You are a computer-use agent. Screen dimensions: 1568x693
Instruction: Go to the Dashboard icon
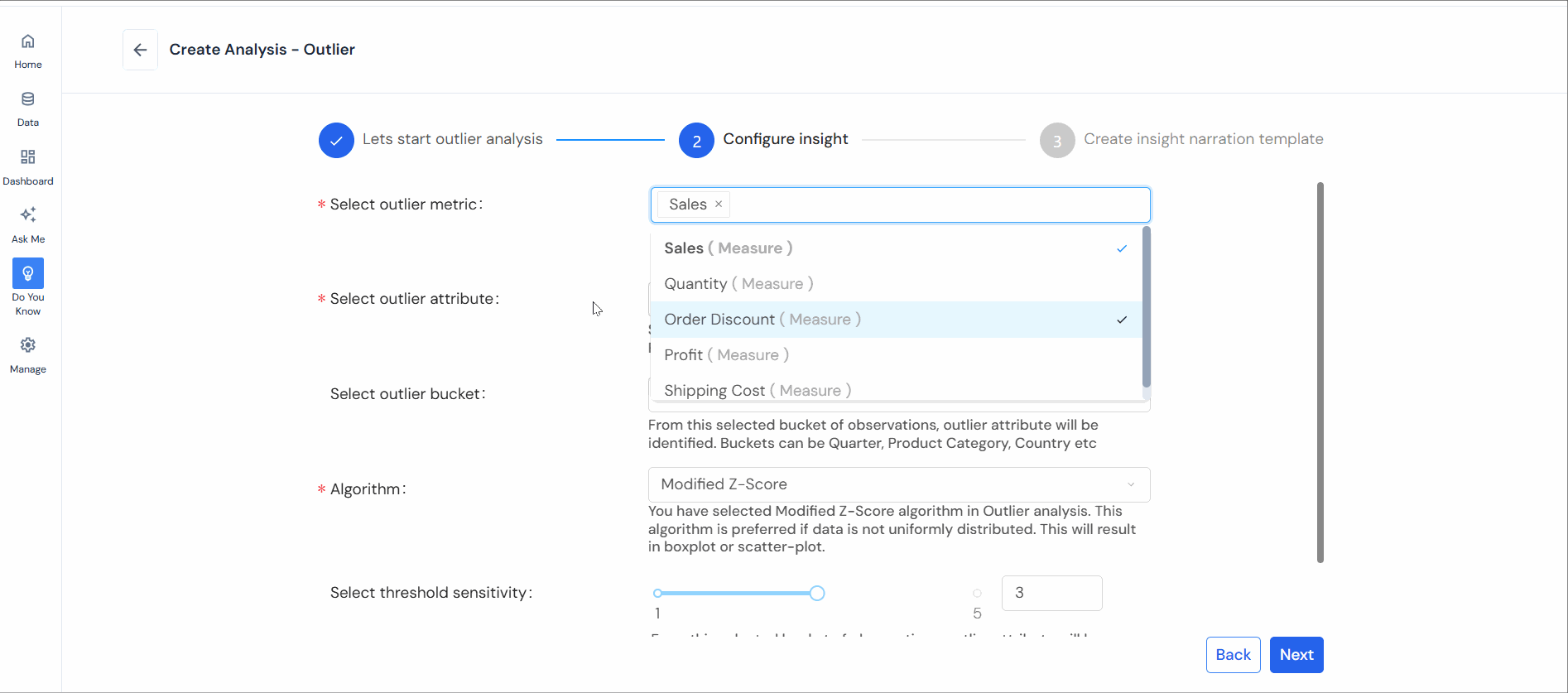point(28,157)
